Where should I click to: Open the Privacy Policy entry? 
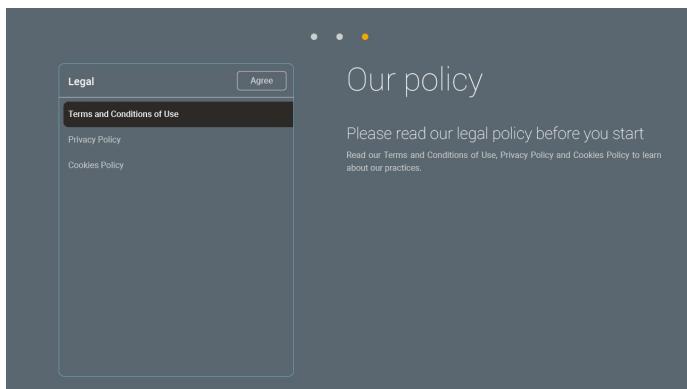click(94, 140)
